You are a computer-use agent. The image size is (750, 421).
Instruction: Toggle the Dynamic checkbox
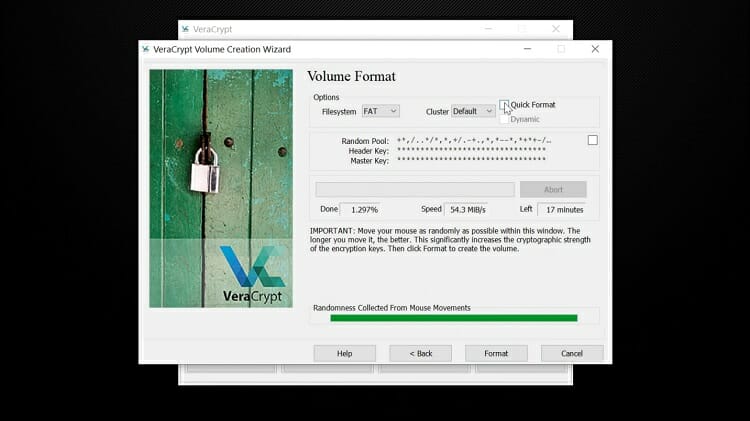(x=505, y=119)
